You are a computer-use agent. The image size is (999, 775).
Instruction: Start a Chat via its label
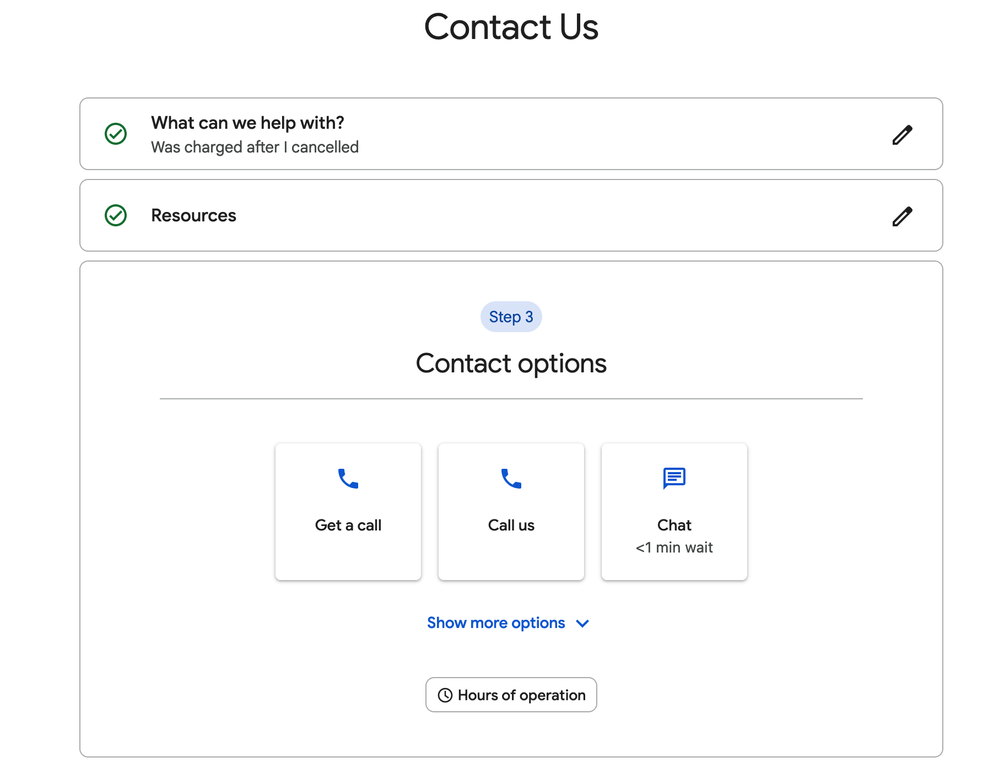point(674,525)
